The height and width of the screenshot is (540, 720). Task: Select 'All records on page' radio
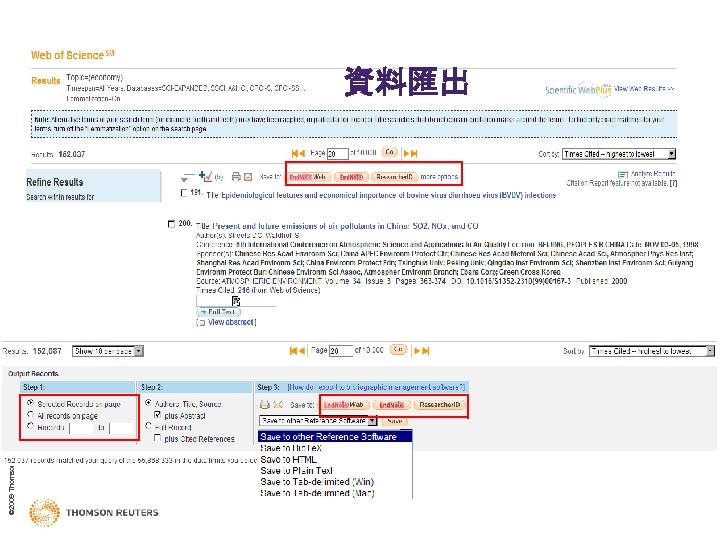click(x=30, y=415)
